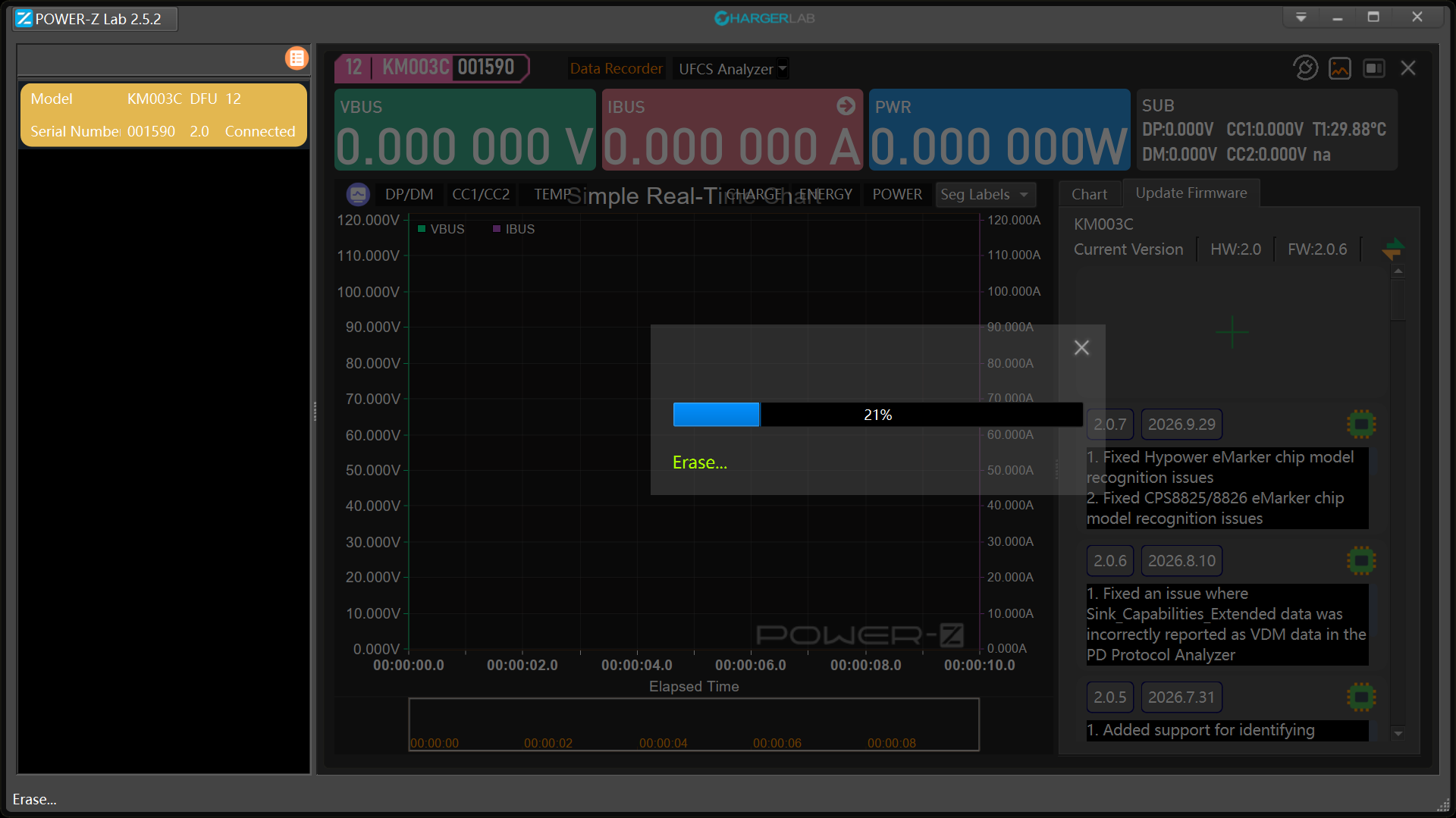Screen dimensions: 1456x818
Task: Open the title bar dropdown arrow menu
Action: [1301, 17]
